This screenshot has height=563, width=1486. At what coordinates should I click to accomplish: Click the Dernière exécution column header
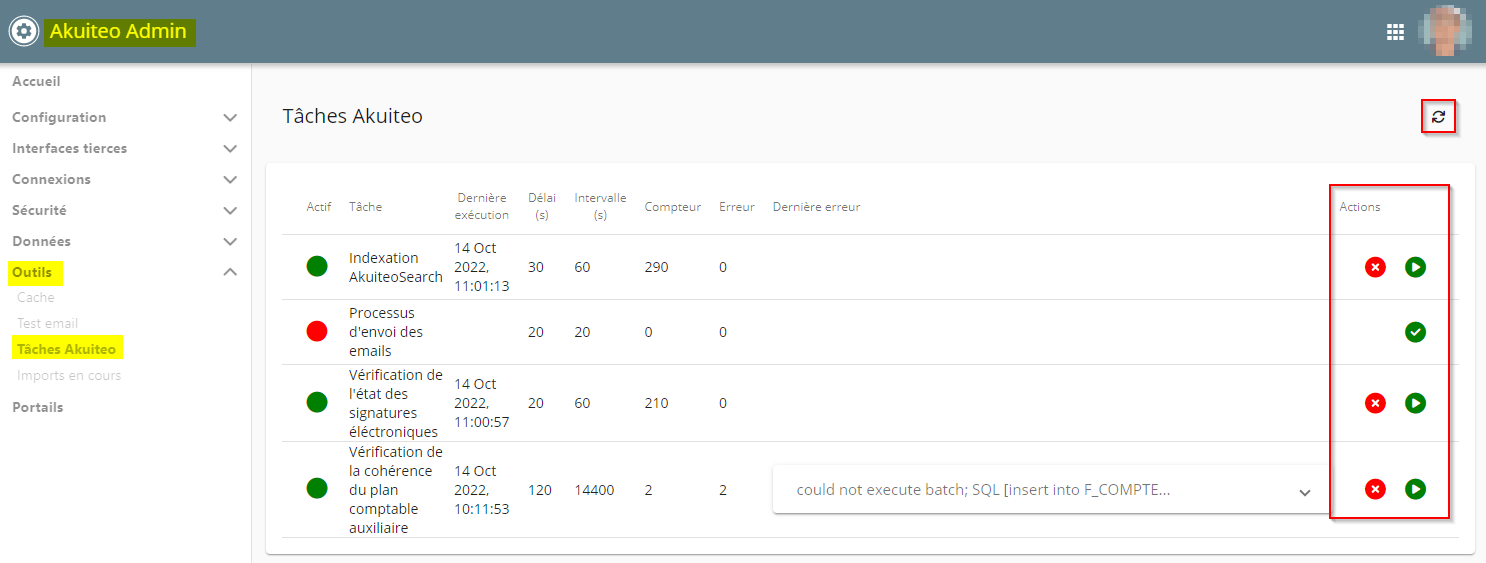(x=482, y=207)
